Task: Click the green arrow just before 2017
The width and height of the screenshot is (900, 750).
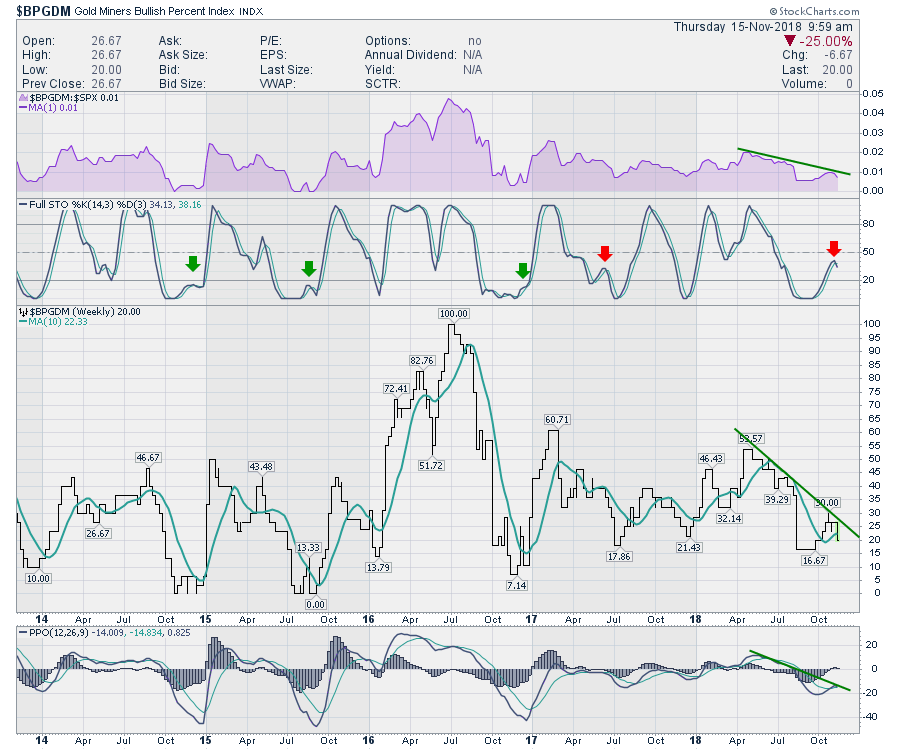Action: click(x=522, y=269)
